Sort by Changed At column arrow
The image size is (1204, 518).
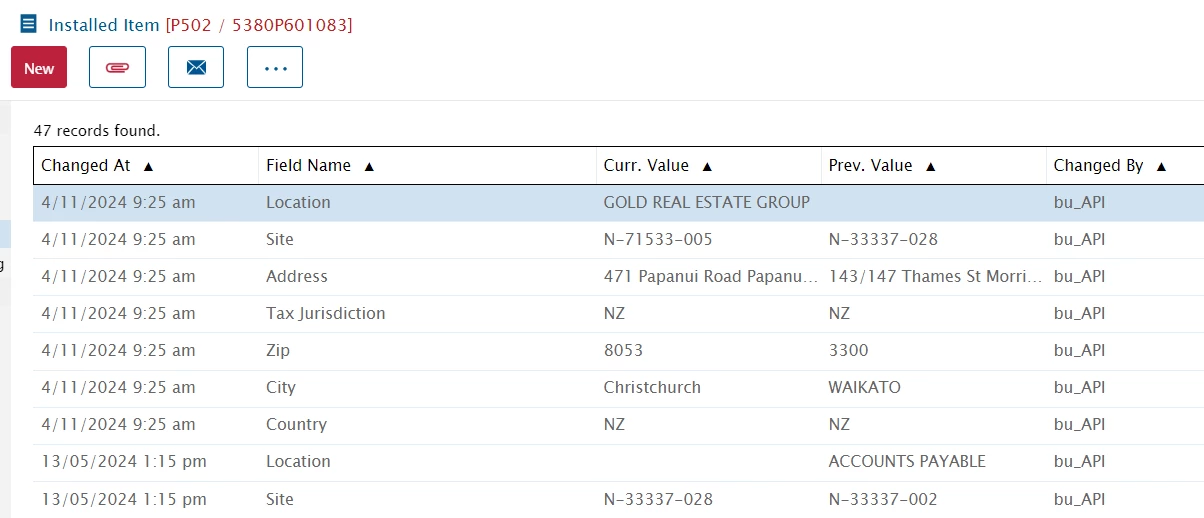pyautogui.click(x=149, y=166)
